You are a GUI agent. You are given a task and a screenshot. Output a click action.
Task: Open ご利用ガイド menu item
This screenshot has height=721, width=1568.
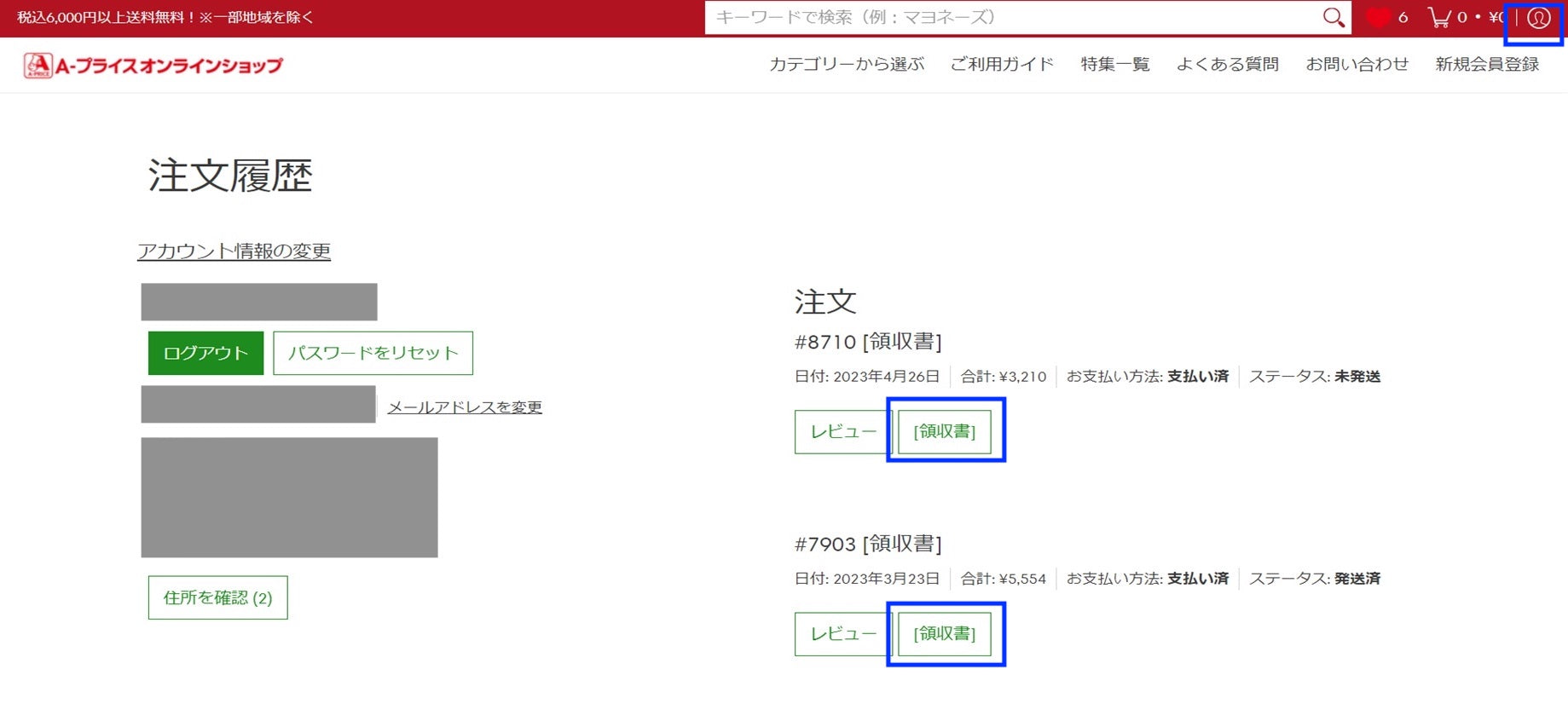1002,65
